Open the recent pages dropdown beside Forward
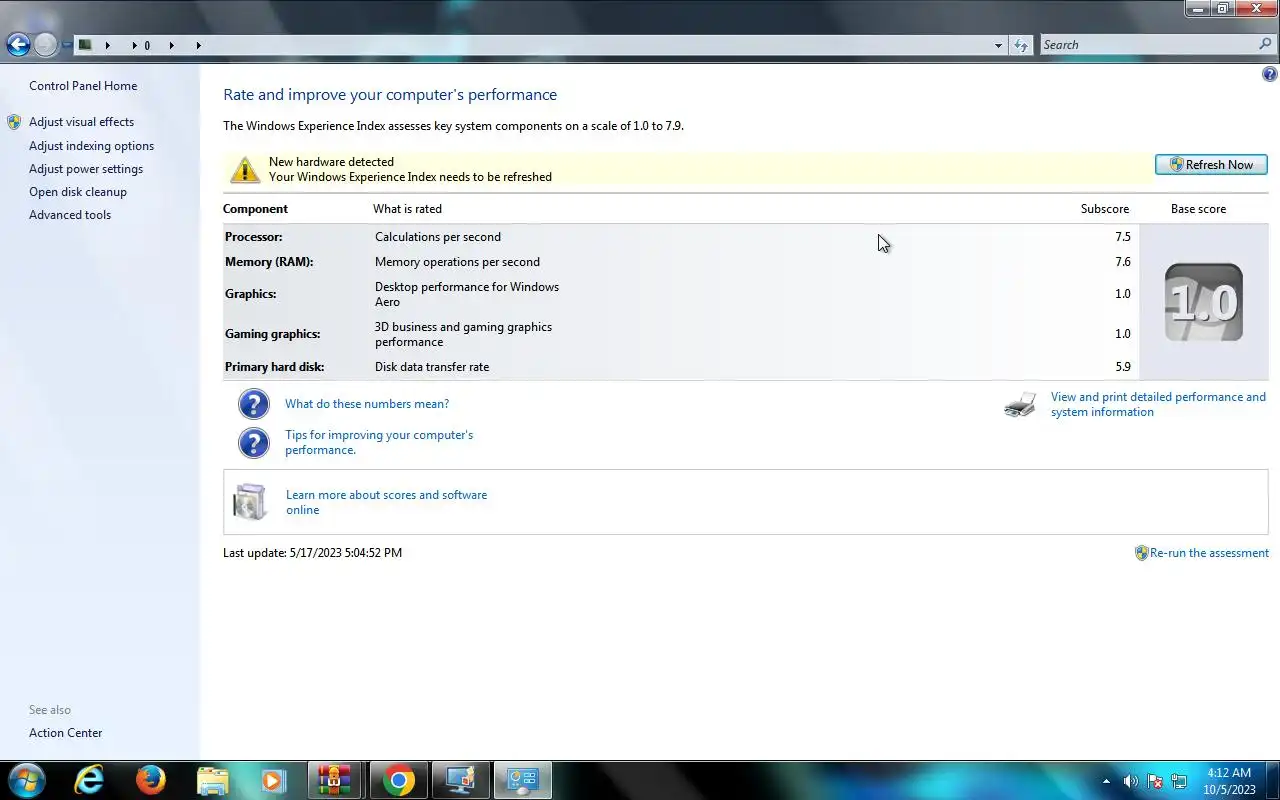 tap(66, 45)
